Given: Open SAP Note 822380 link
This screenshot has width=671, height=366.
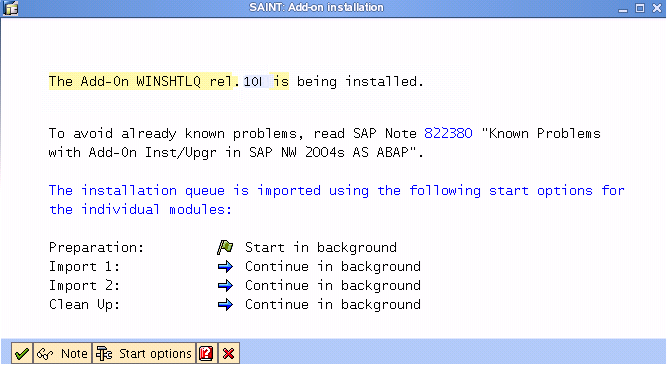Looking at the screenshot, I should [448, 133].
